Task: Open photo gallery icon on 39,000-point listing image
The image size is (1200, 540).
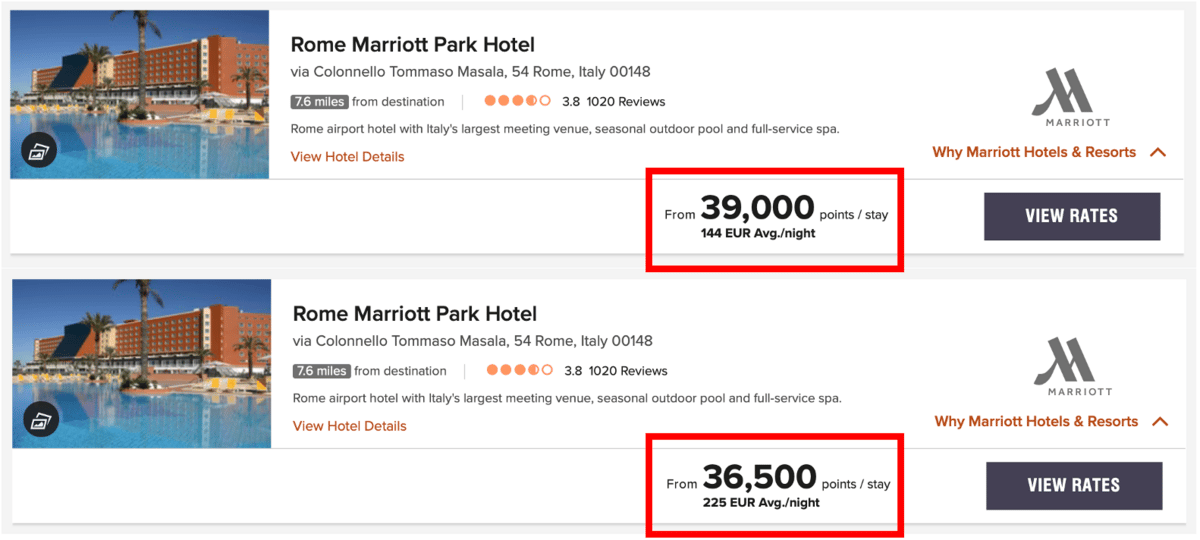Action: pyautogui.click(x=40, y=152)
